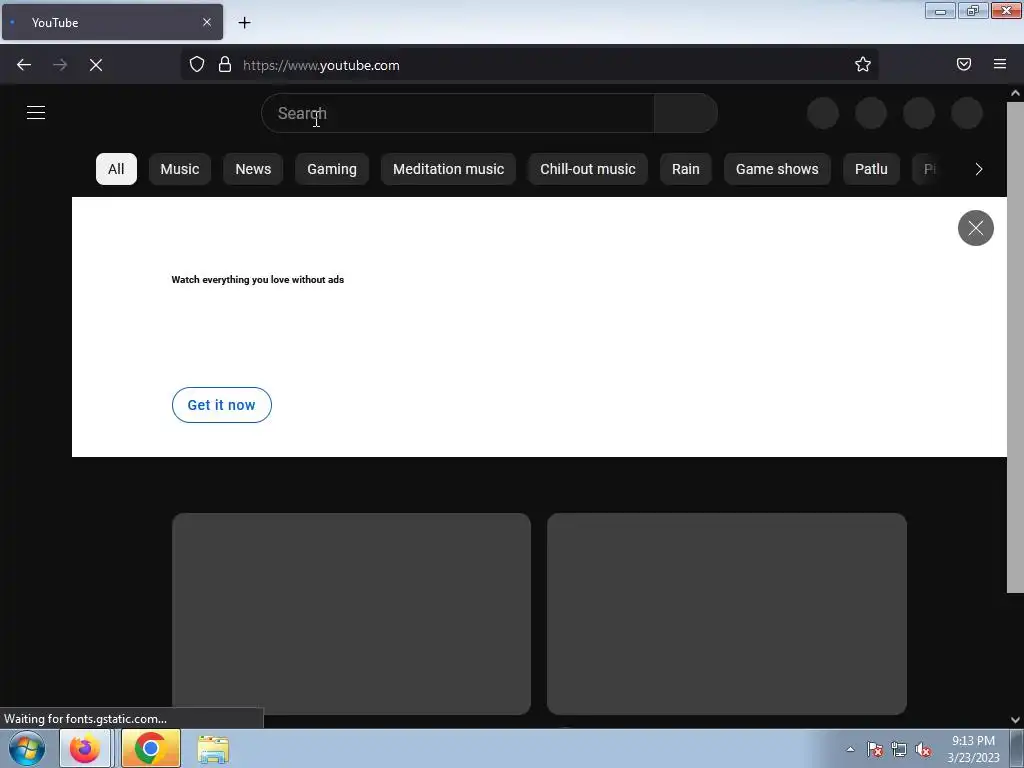Click 'Watch everything you love without ads' text
The image size is (1024, 768).
(257, 280)
